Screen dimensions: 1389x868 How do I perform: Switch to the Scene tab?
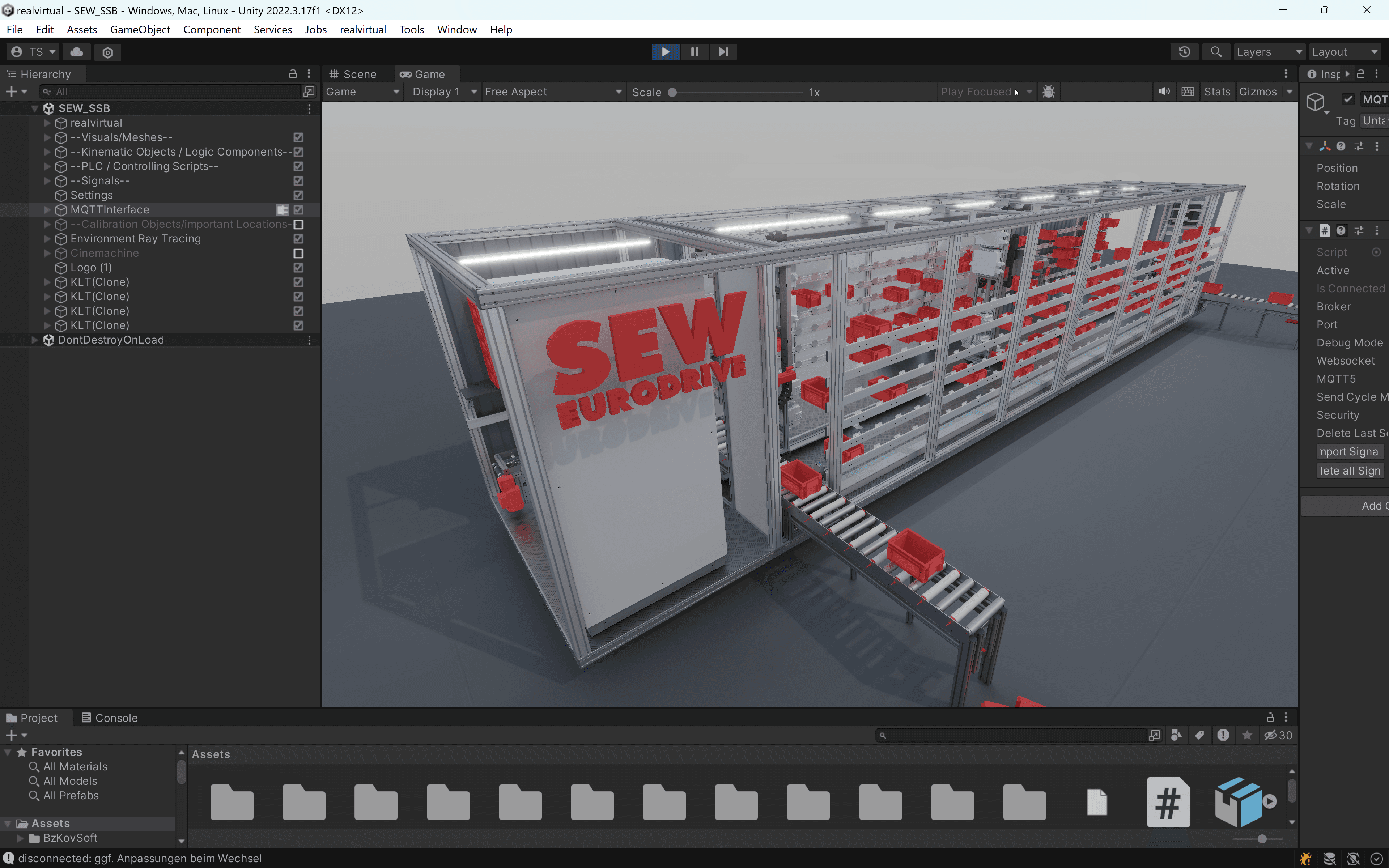pyautogui.click(x=353, y=74)
